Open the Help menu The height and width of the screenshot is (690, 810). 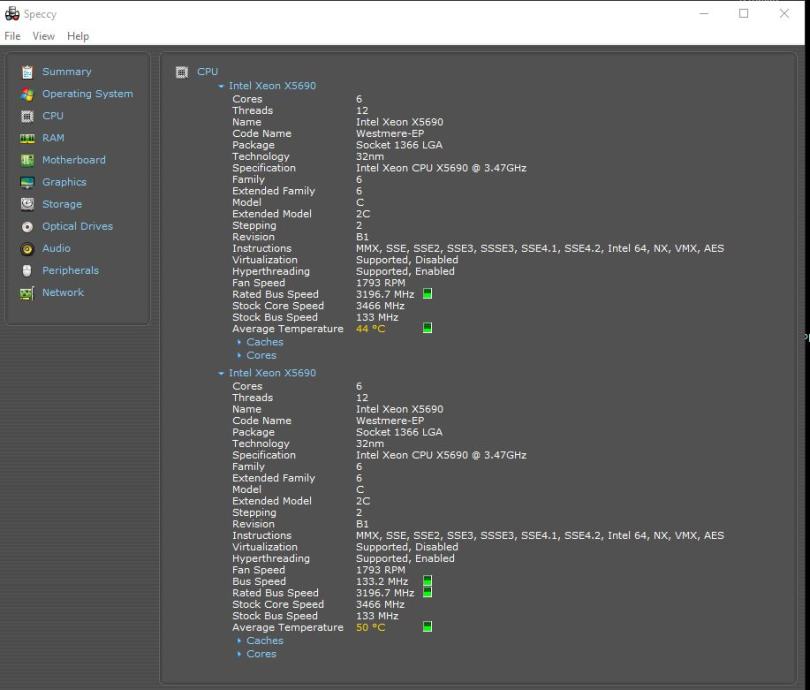pyautogui.click(x=78, y=36)
